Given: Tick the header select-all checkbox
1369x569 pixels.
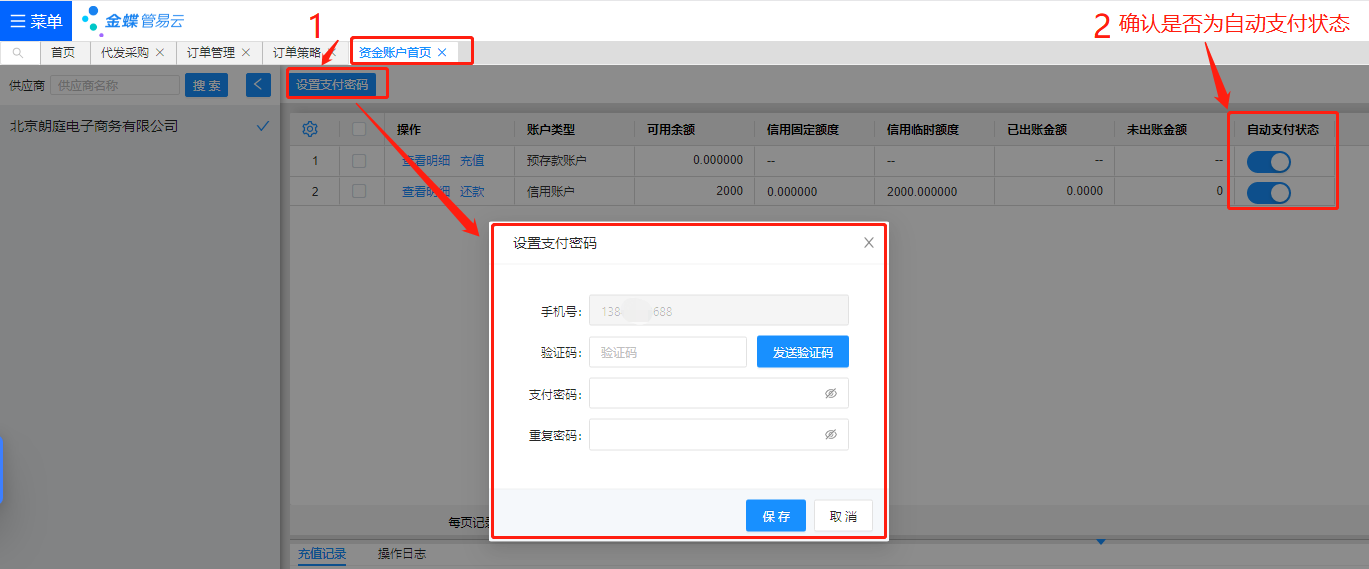Looking at the screenshot, I should click(359, 129).
